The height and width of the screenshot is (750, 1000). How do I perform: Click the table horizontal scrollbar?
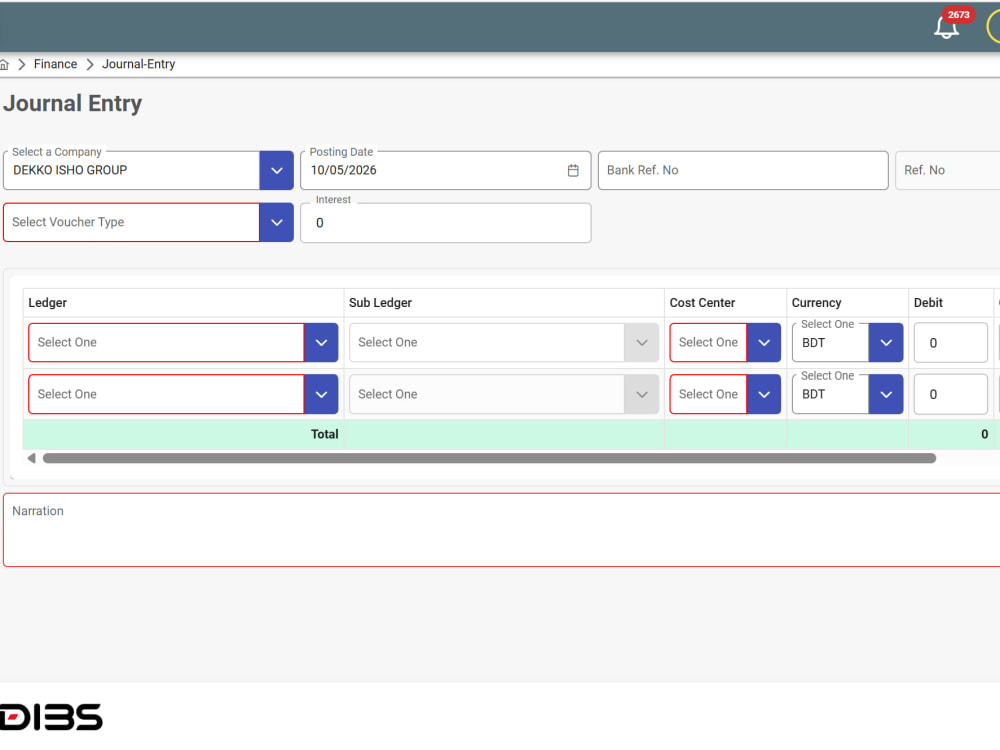click(489, 458)
